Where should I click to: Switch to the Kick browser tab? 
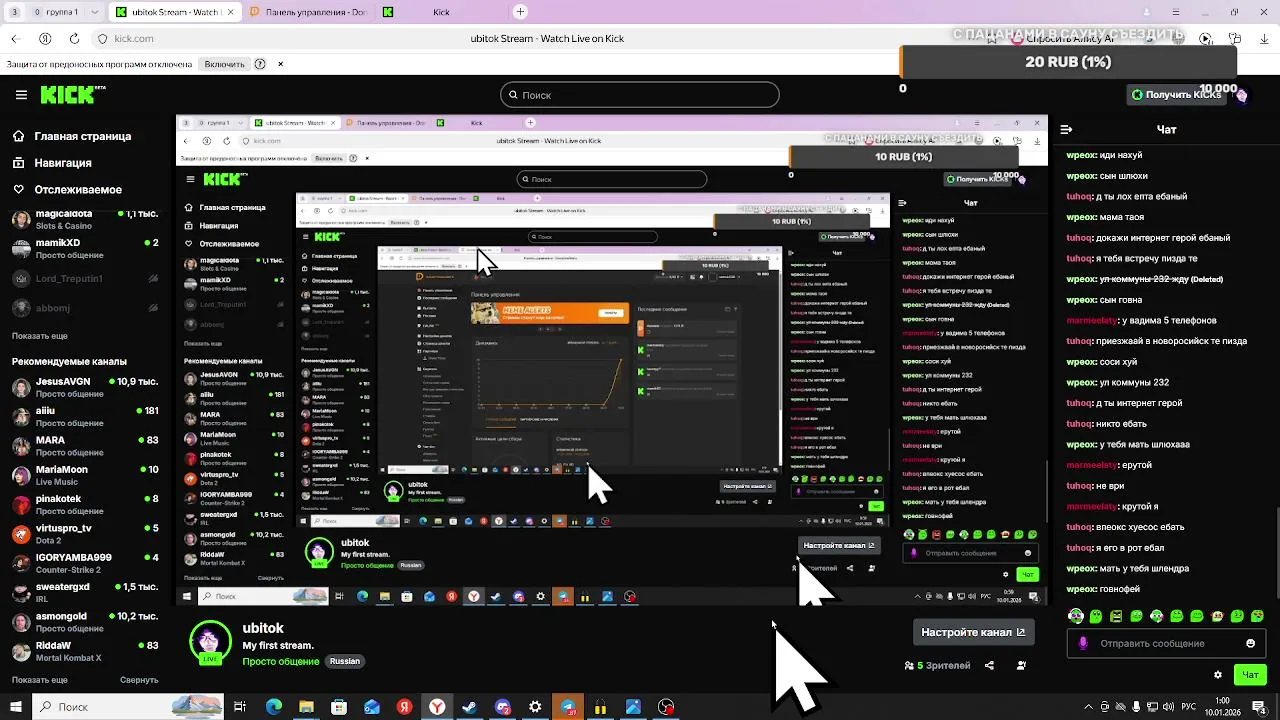[x=441, y=12]
